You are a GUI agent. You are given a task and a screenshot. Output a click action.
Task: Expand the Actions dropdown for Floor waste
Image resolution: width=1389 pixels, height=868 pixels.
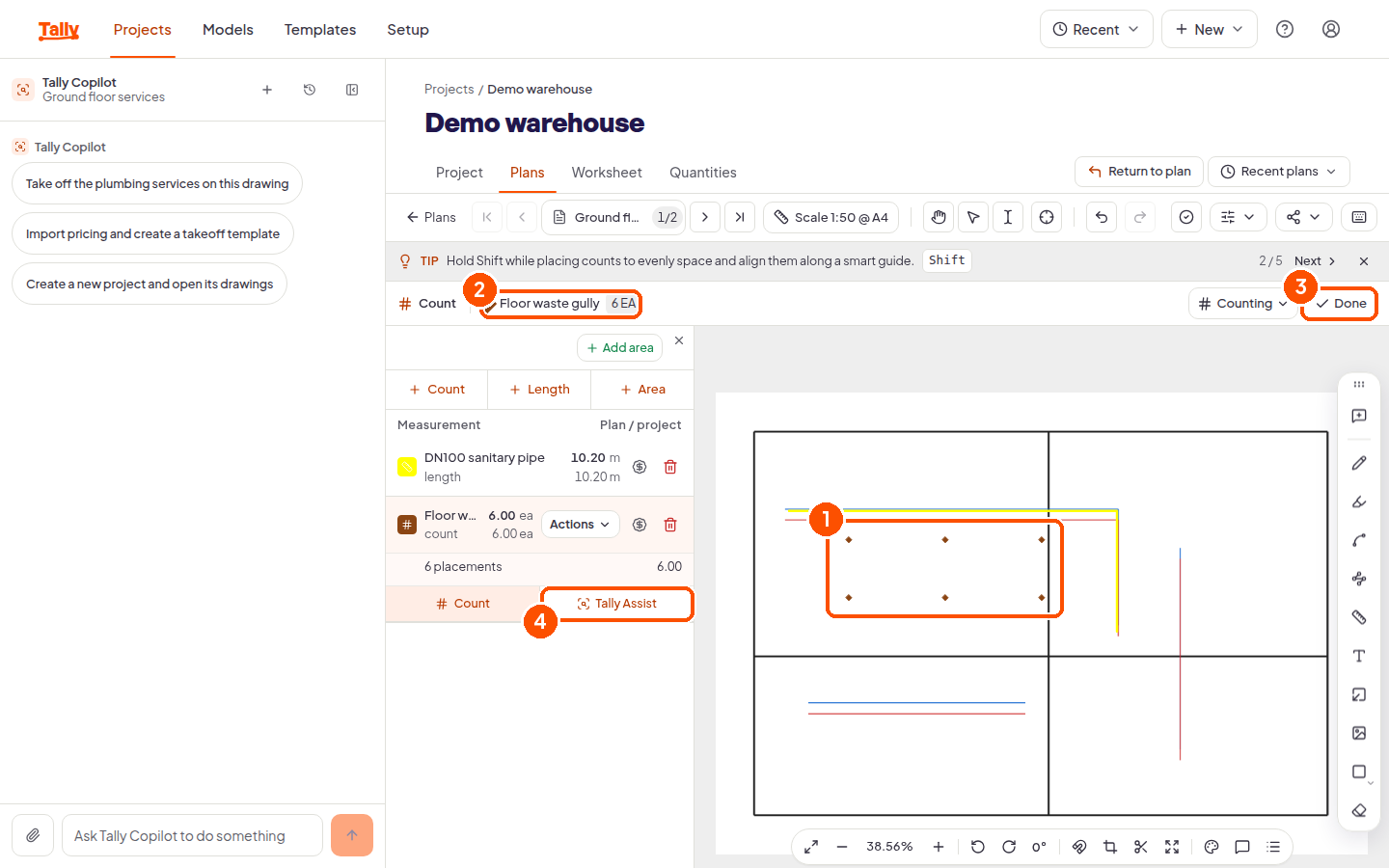pyautogui.click(x=580, y=525)
